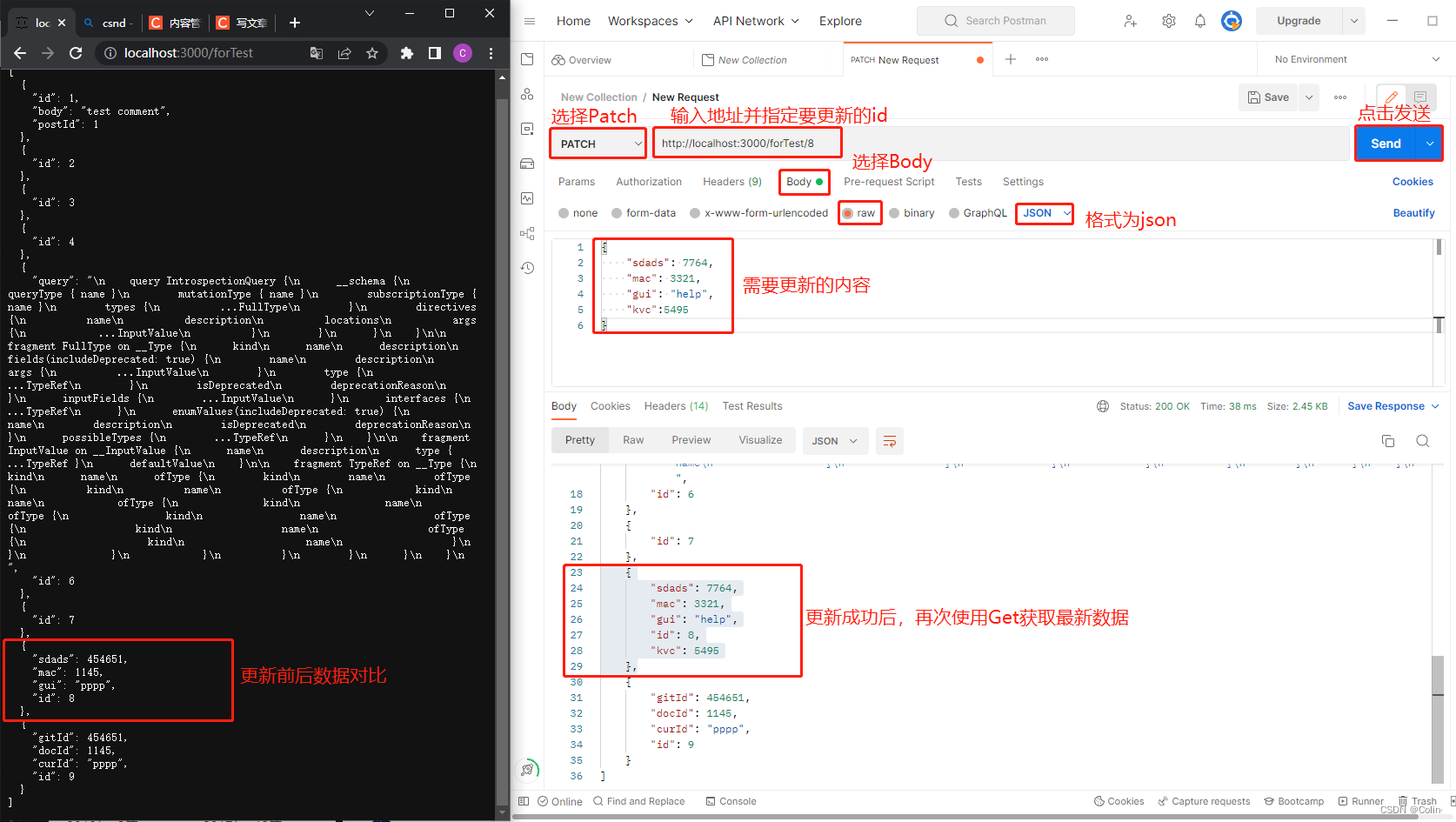This screenshot has height=822, width=1456.
Task: Open the PATCH method dropdown
Action: coord(598,144)
